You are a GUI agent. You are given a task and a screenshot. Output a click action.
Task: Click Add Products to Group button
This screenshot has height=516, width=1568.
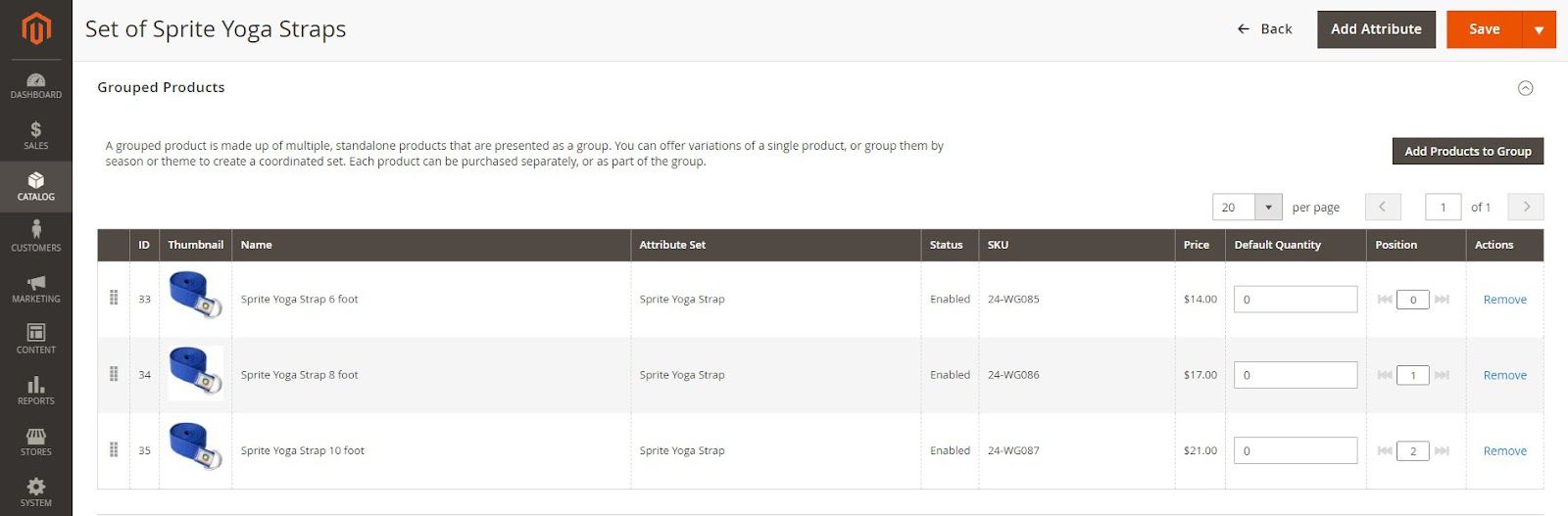point(1467,151)
